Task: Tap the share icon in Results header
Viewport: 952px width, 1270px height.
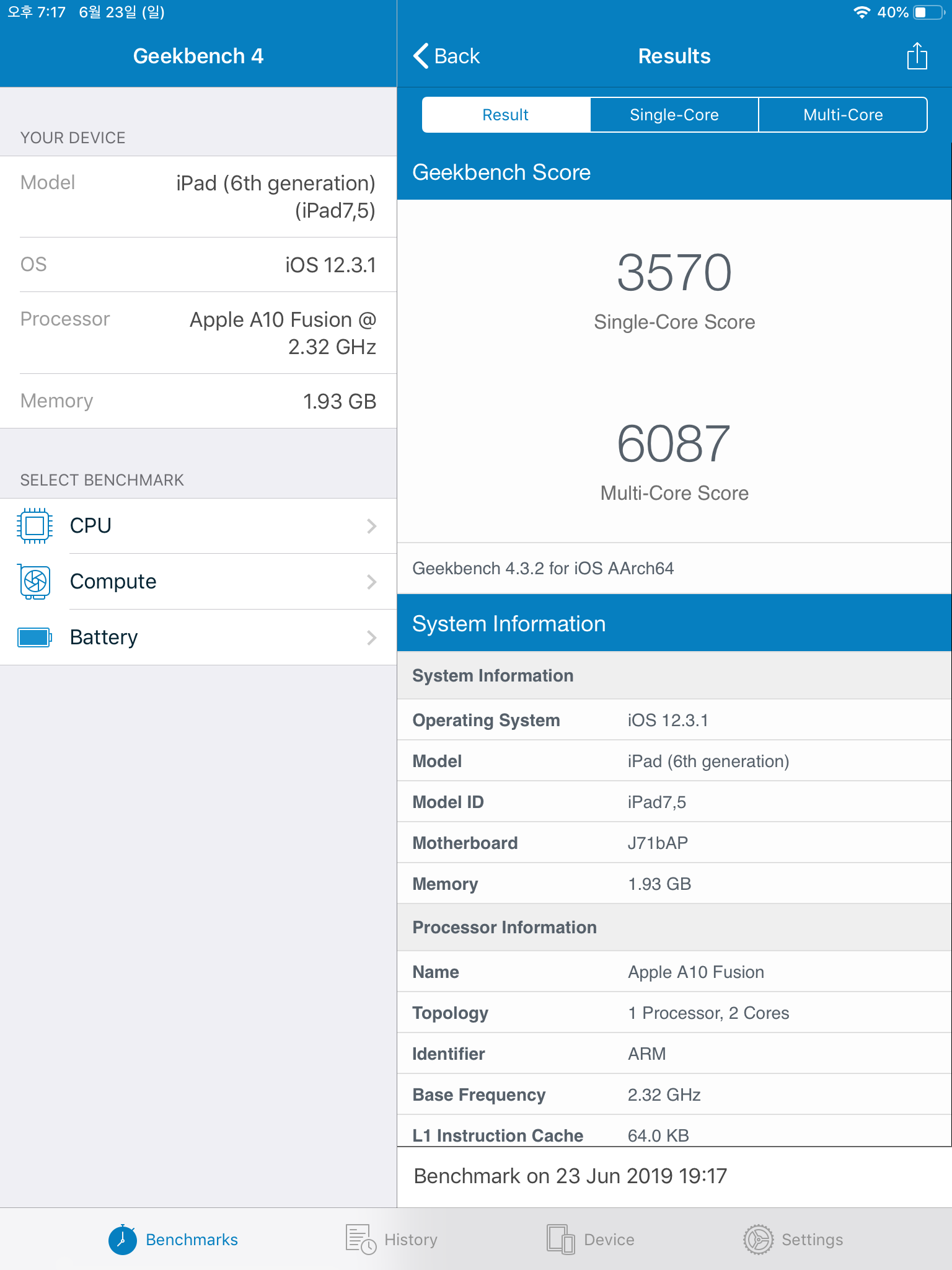Action: [917, 56]
